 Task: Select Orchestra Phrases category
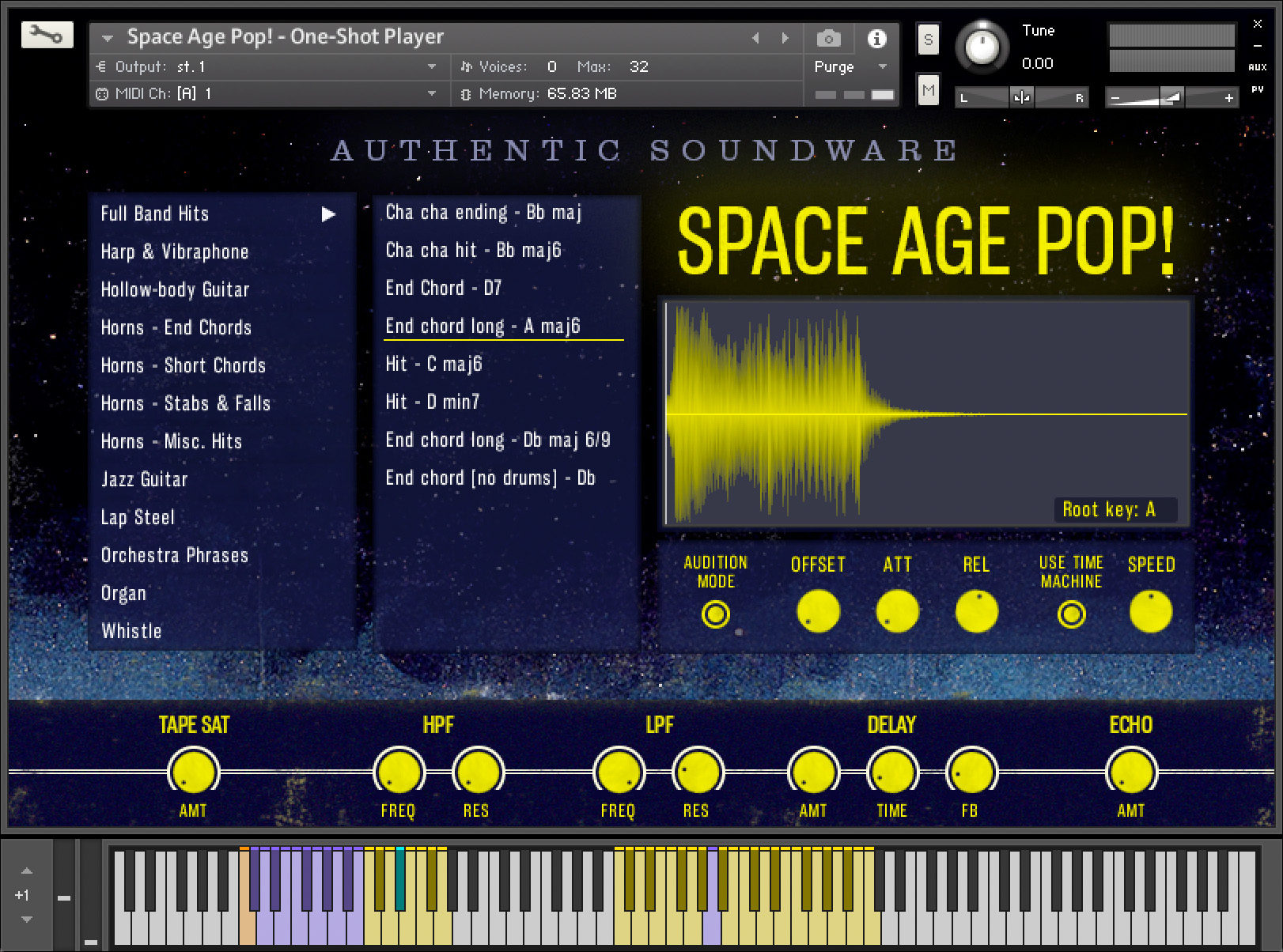click(174, 555)
